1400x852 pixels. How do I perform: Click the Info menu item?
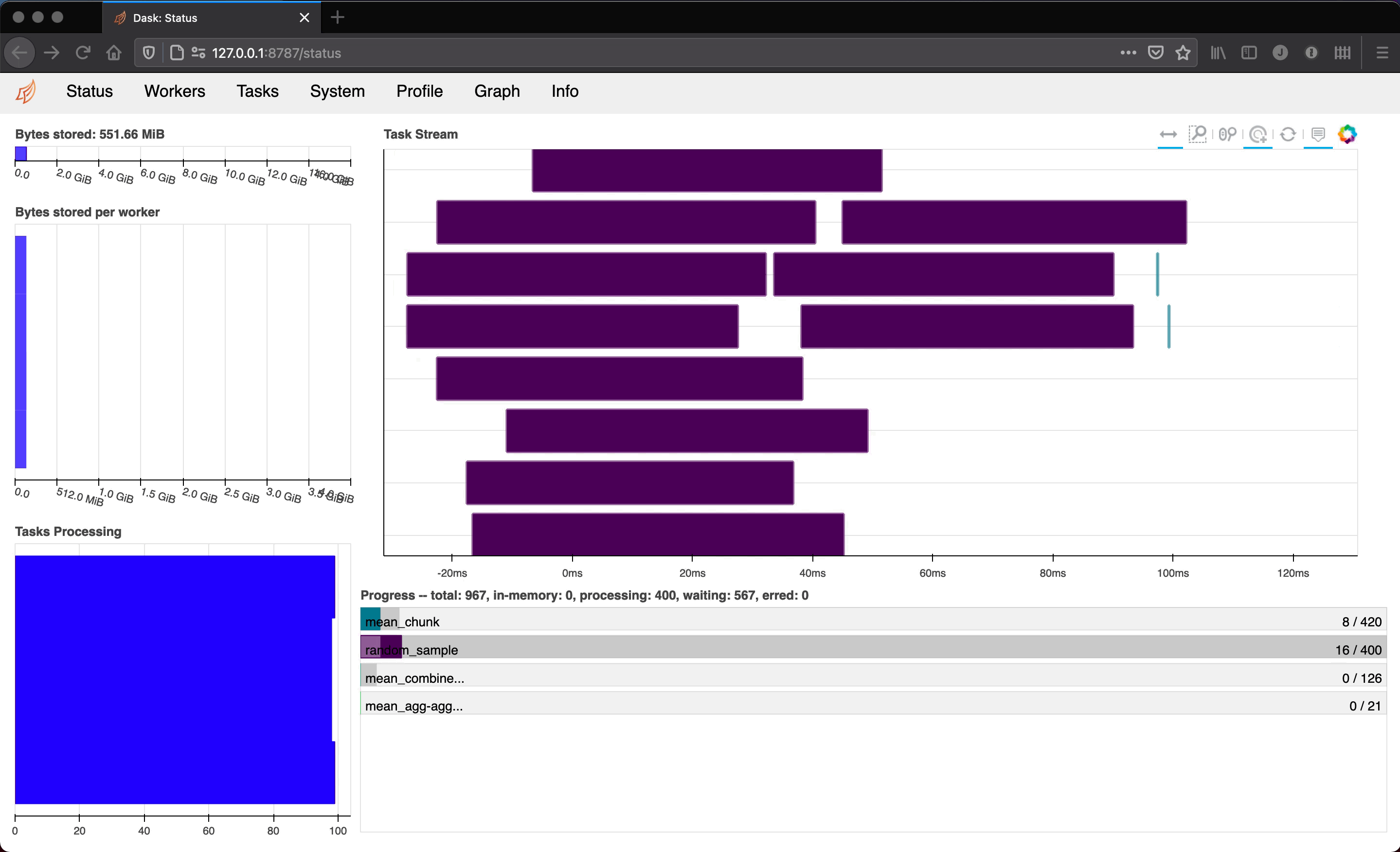(563, 91)
